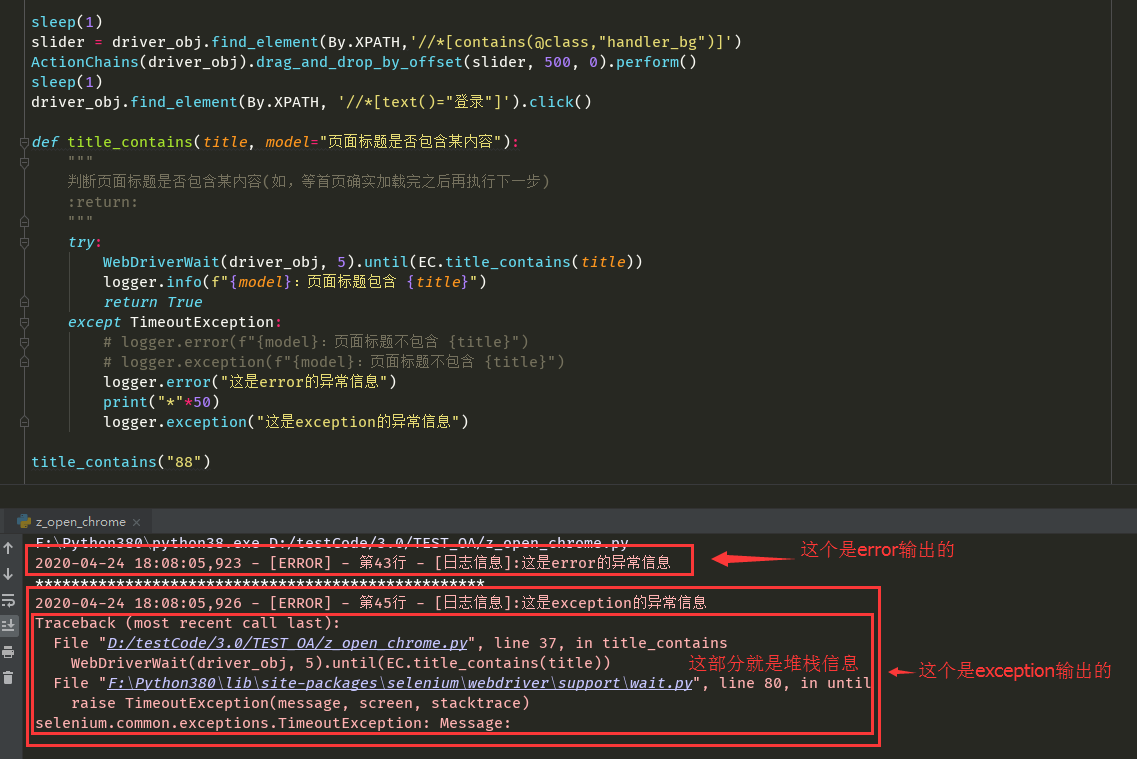Toggle scroll-to-end in the console
The width and height of the screenshot is (1137, 759).
point(8,625)
